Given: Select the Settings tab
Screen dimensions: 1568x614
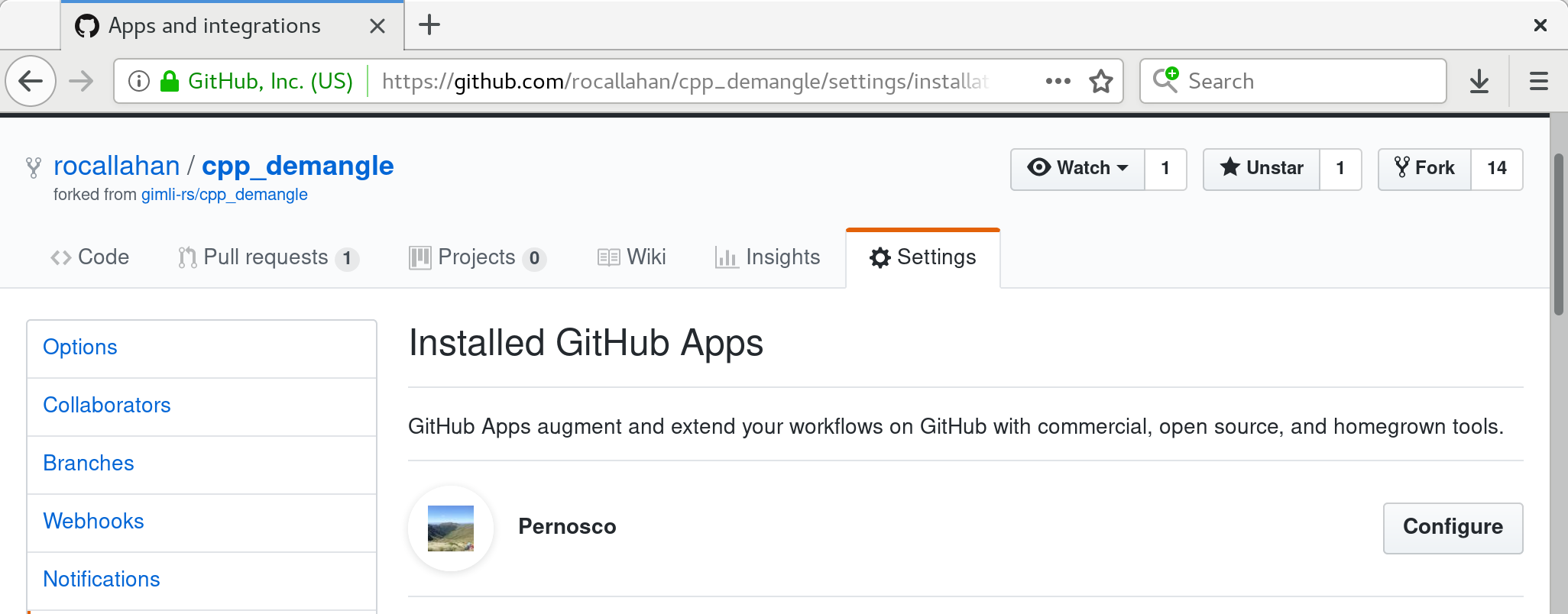Looking at the screenshot, I should (923, 257).
